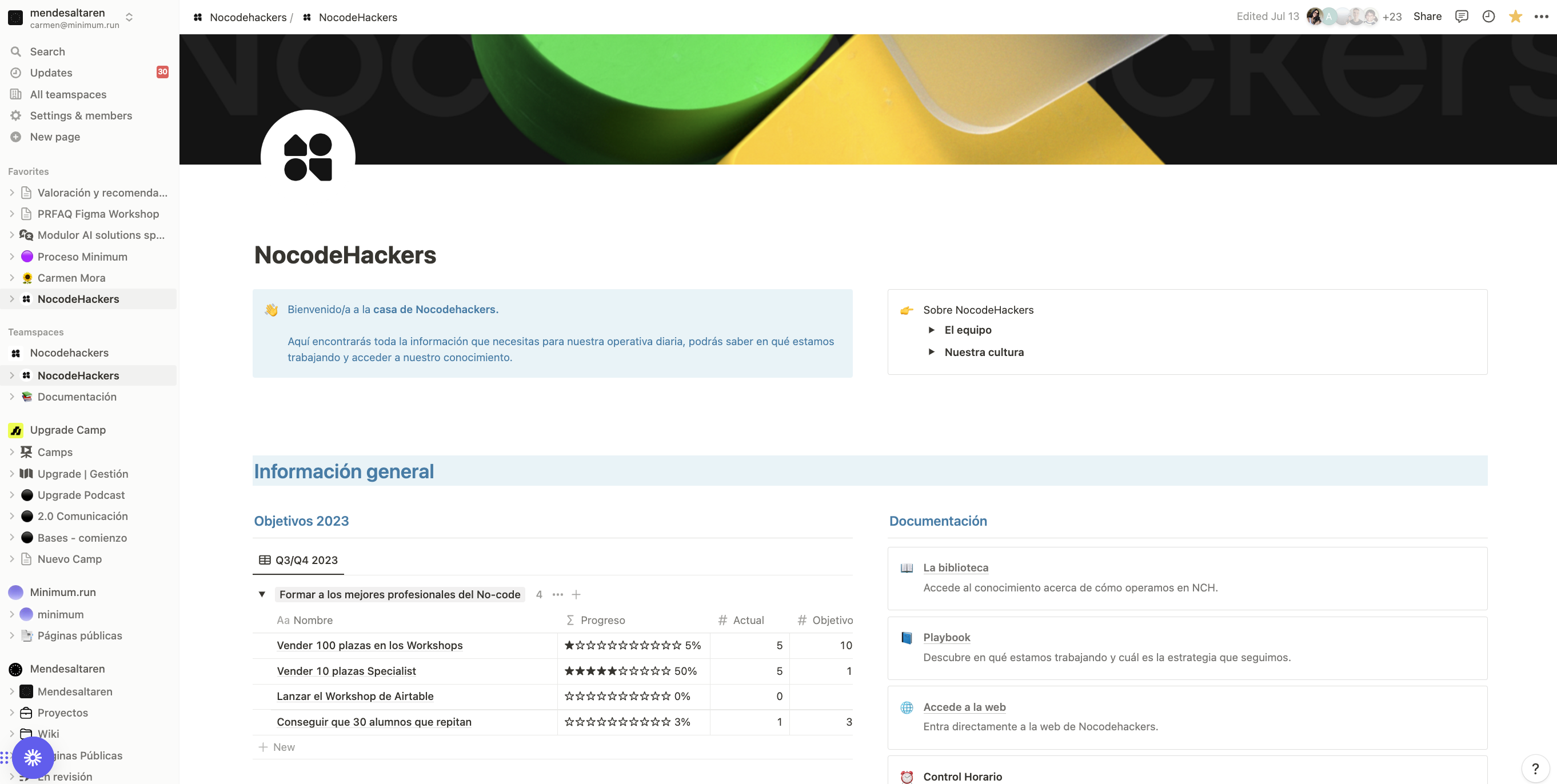Open the mendesaltaren workspace switcher

point(129,18)
